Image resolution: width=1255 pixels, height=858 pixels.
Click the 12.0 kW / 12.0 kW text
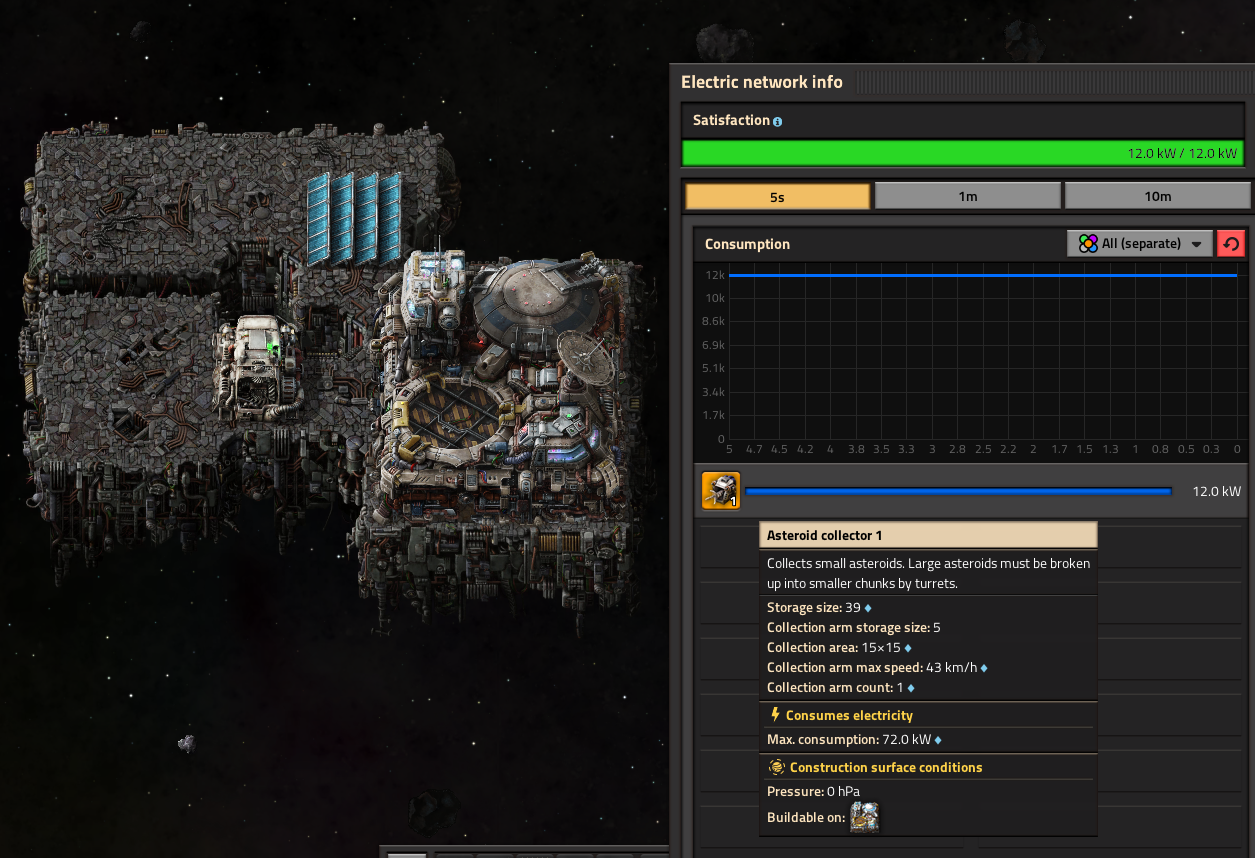point(1183,154)
